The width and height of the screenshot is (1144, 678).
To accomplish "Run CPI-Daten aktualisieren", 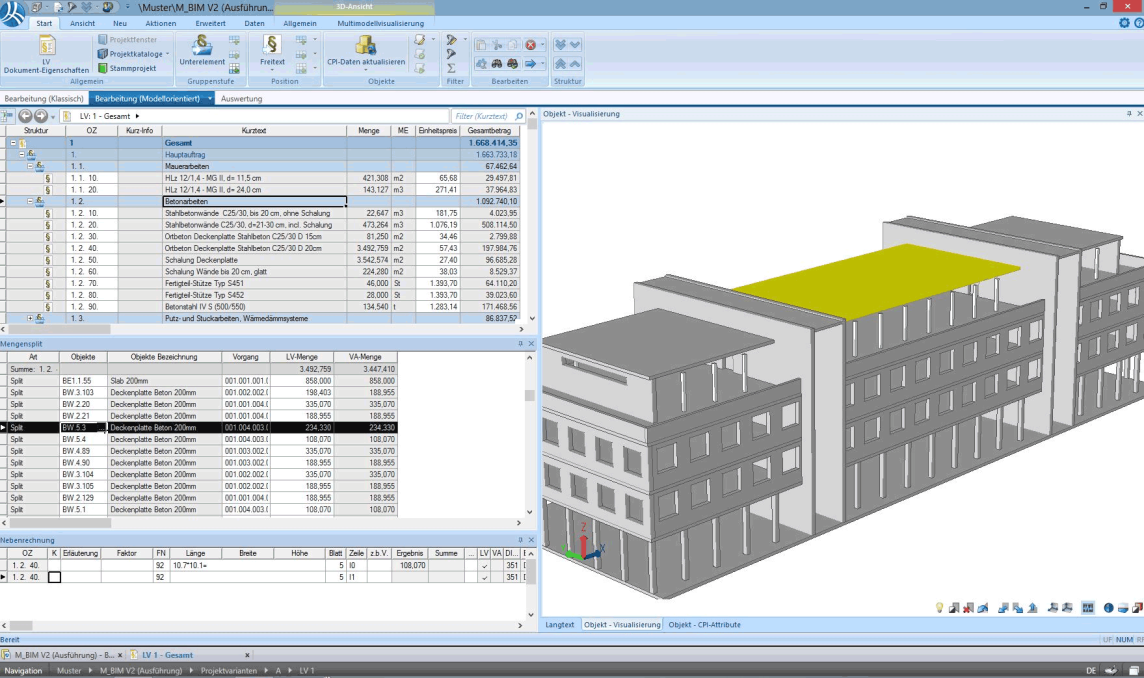I will (x=366, y=50).
